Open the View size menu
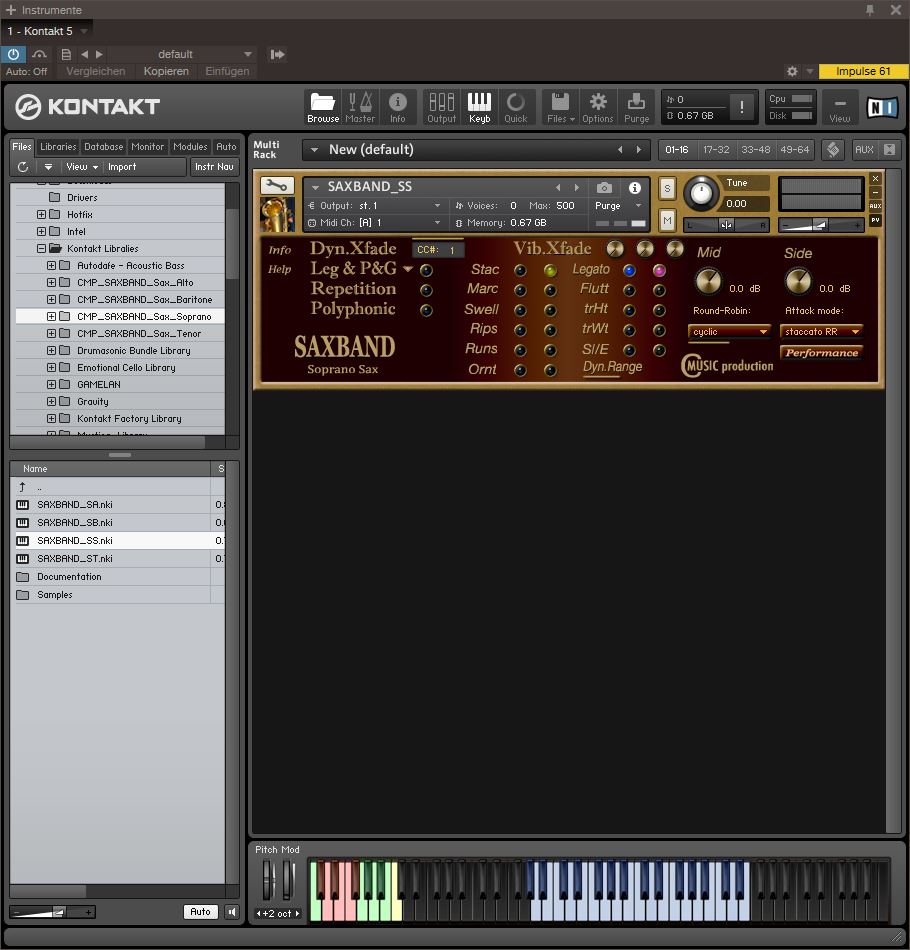The width and height of the screenshot is (910, 950). [839, 108]
